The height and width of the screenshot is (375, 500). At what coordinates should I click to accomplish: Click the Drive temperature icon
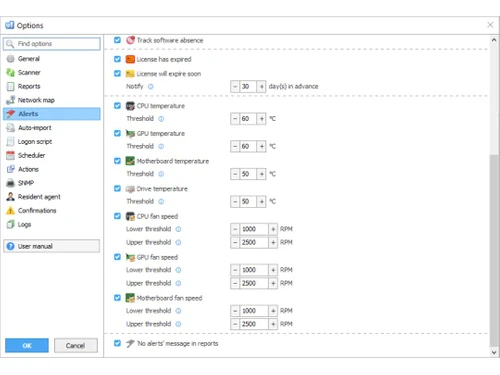[x=130, y=189]
